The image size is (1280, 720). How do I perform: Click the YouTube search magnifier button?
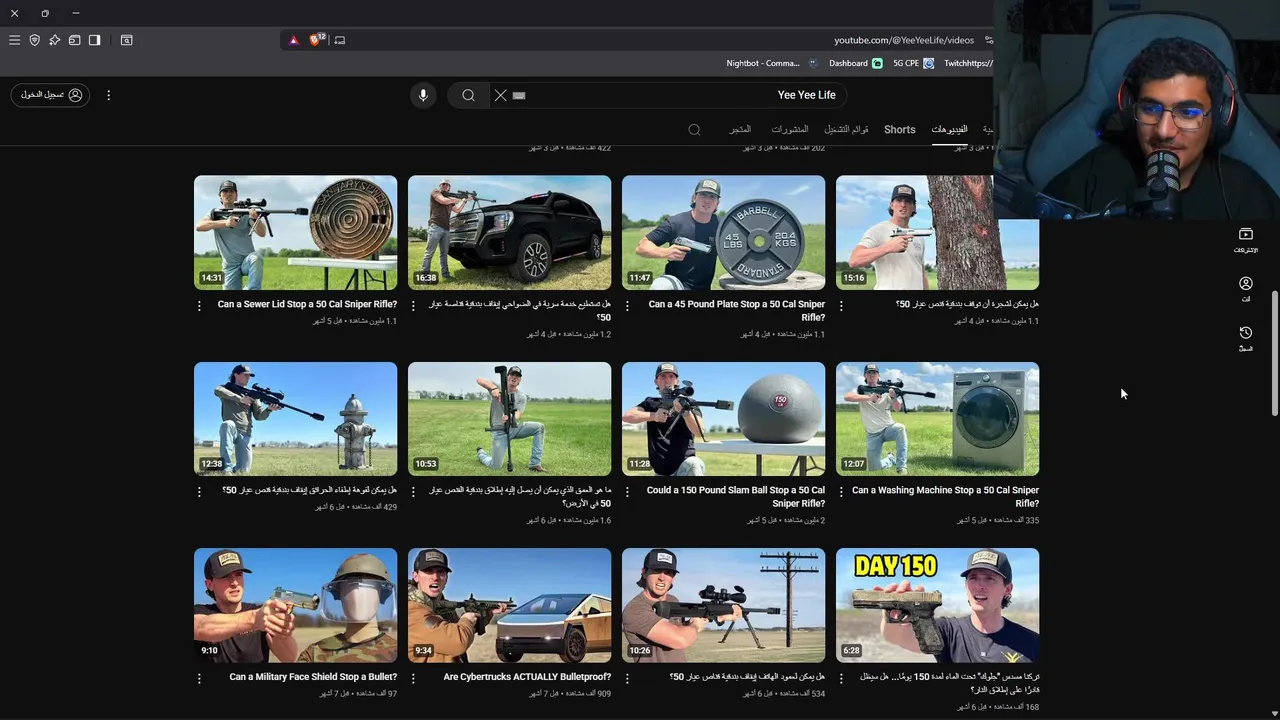tap(468, 95)
